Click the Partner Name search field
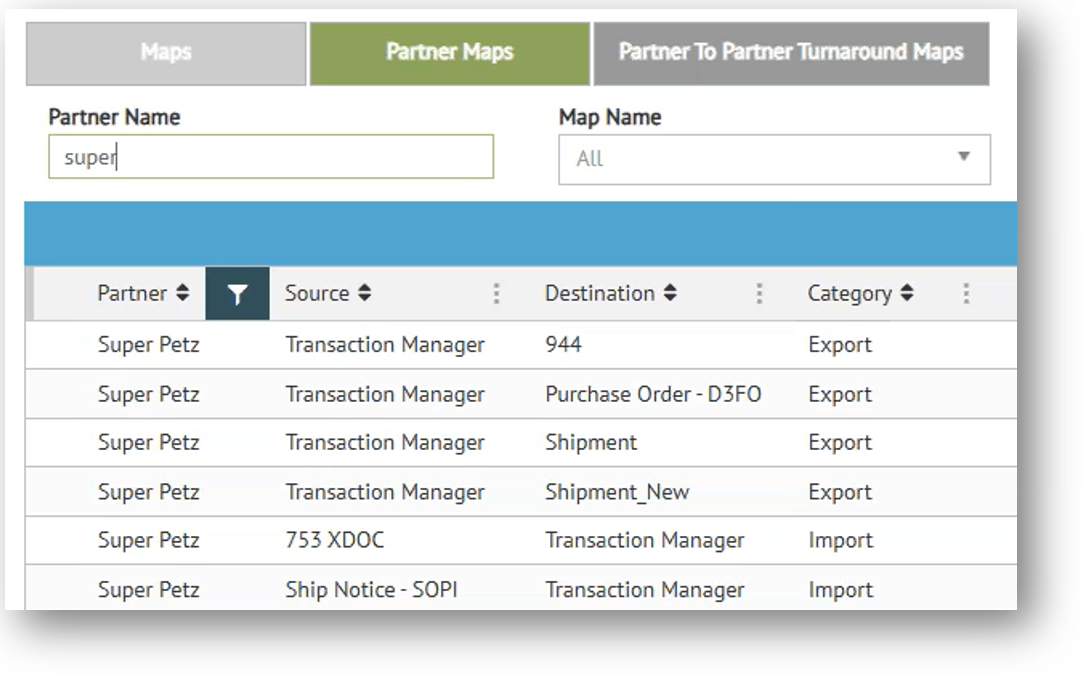1084x700 pixels. (x=270, y=158)
